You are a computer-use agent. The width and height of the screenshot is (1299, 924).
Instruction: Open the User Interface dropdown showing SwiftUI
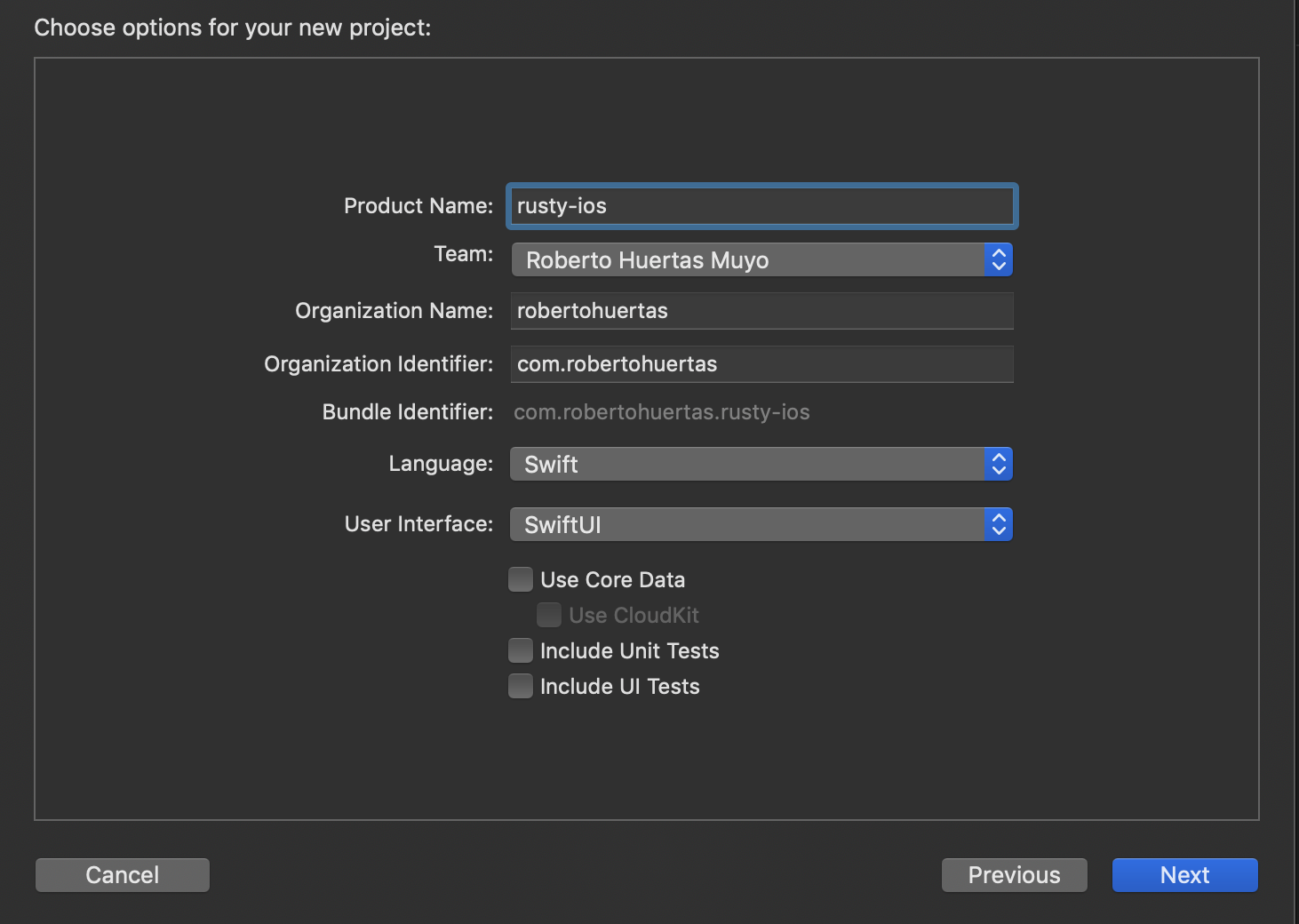tap(760, 524)
